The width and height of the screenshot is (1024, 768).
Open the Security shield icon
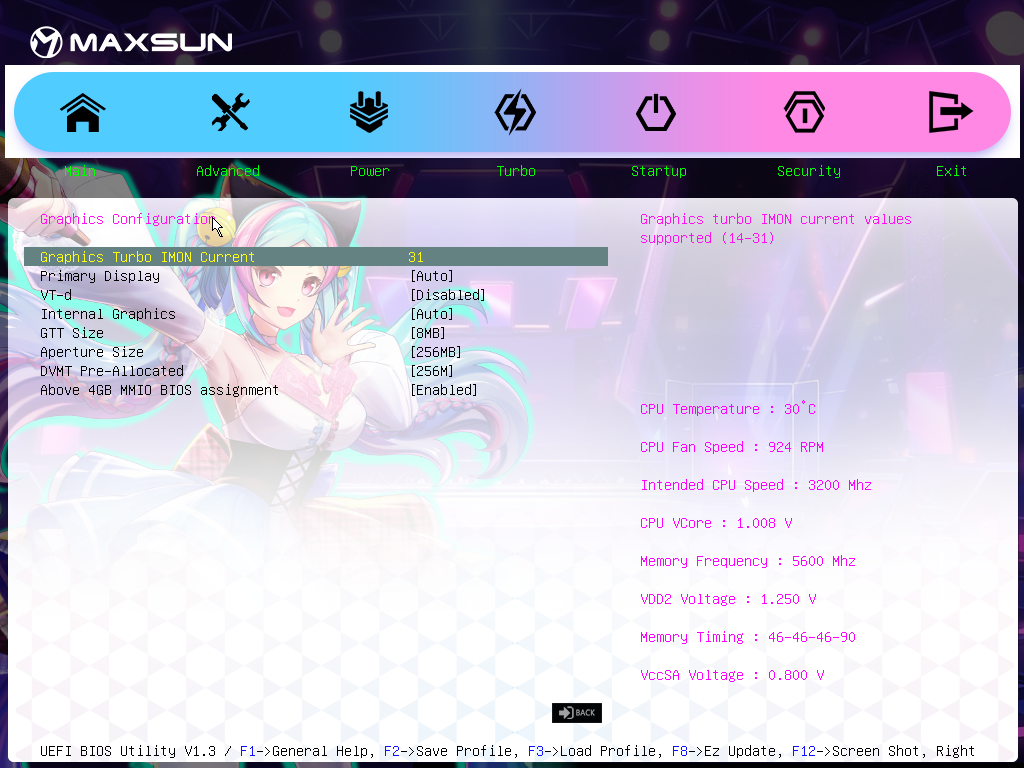click(x=804, y=112)
